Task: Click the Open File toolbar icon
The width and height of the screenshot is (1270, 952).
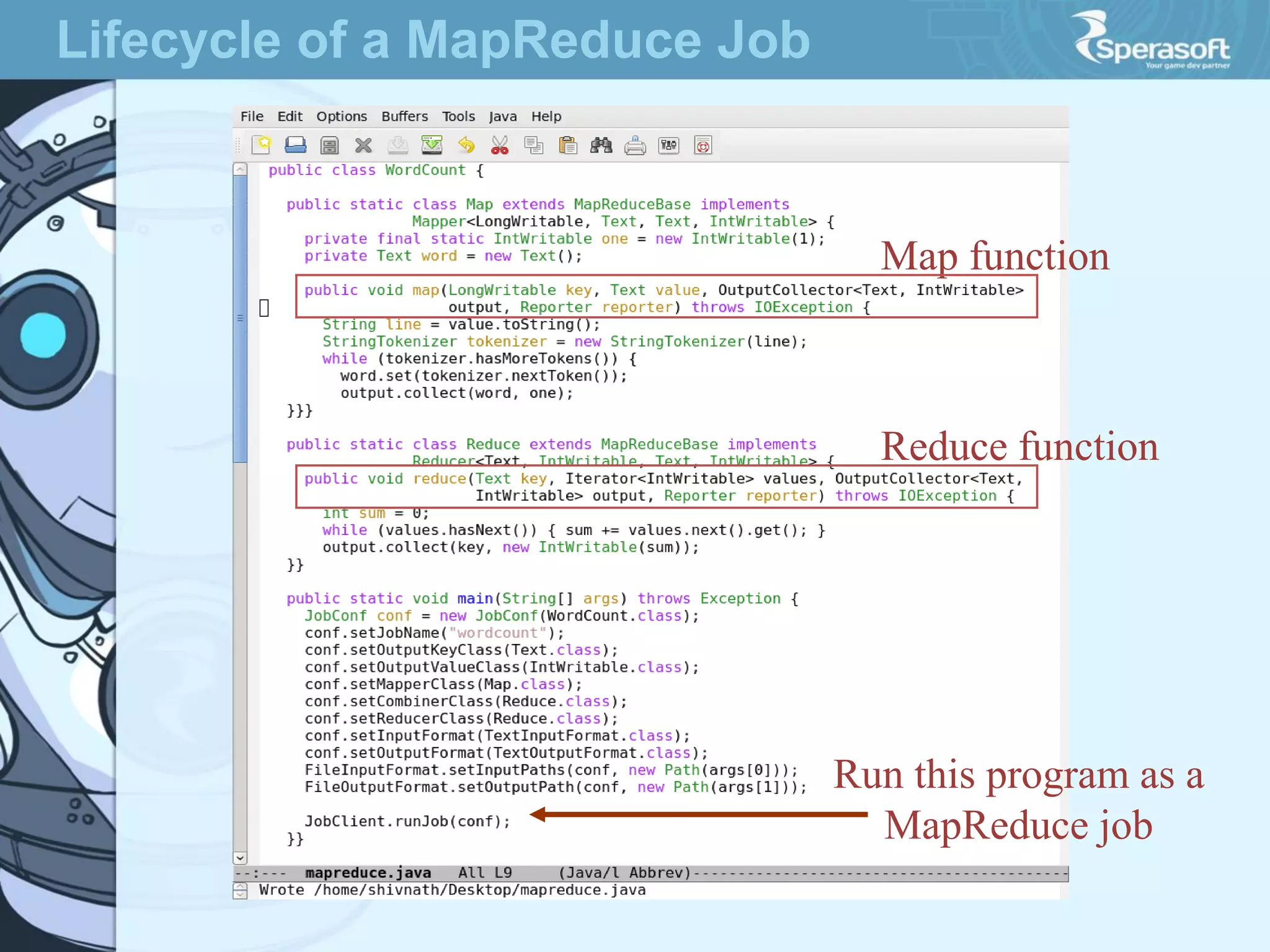Action: click(x=295, y=145)
